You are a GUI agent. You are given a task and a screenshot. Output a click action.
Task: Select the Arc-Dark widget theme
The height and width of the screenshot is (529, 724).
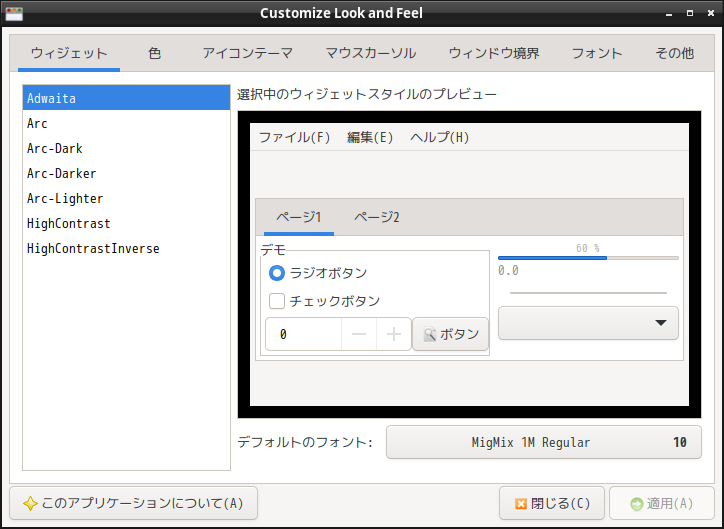tap(55, 149)
